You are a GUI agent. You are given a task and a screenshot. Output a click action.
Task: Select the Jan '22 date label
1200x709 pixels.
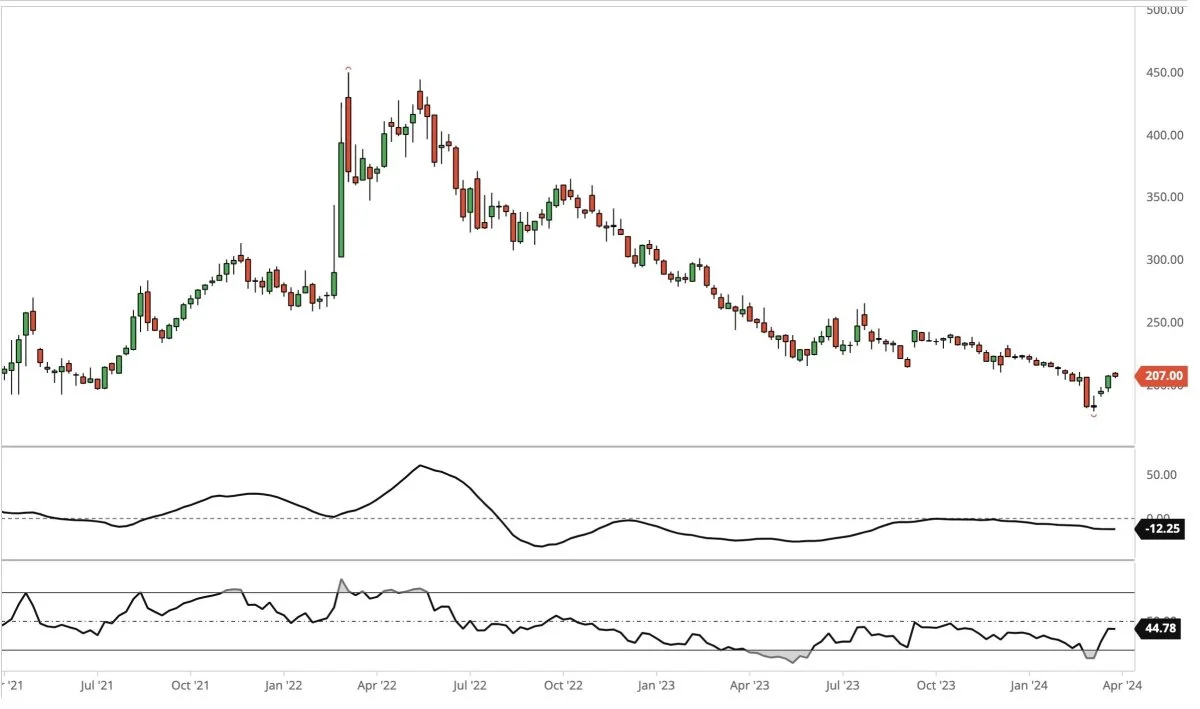click(283, 686)
